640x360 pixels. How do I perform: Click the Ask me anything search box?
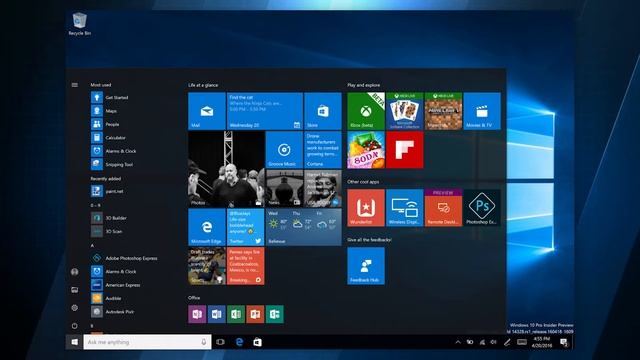[147, 342]
